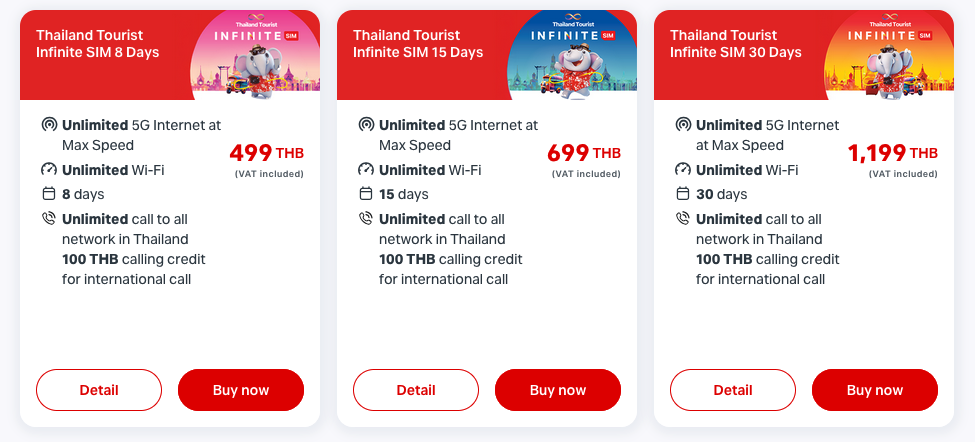The width and height of the screenshot is (975, 442).
Task: Purchase the Infinite SIM 30 Days plan
Action: click(874, 390)
